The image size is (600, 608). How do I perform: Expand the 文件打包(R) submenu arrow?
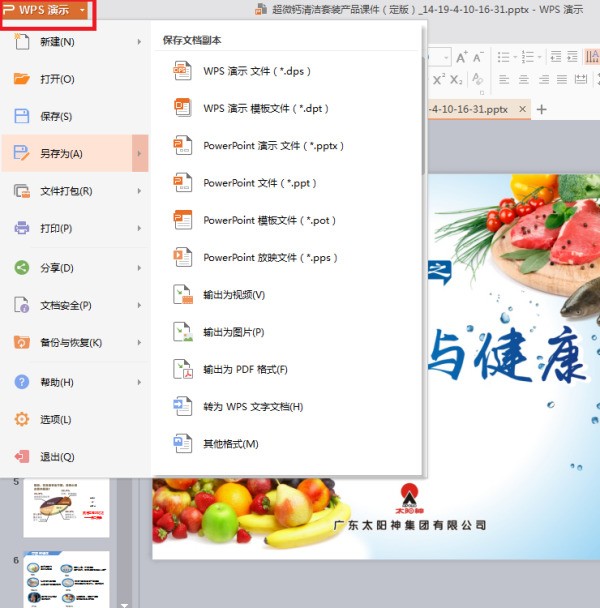click(139, 191)
